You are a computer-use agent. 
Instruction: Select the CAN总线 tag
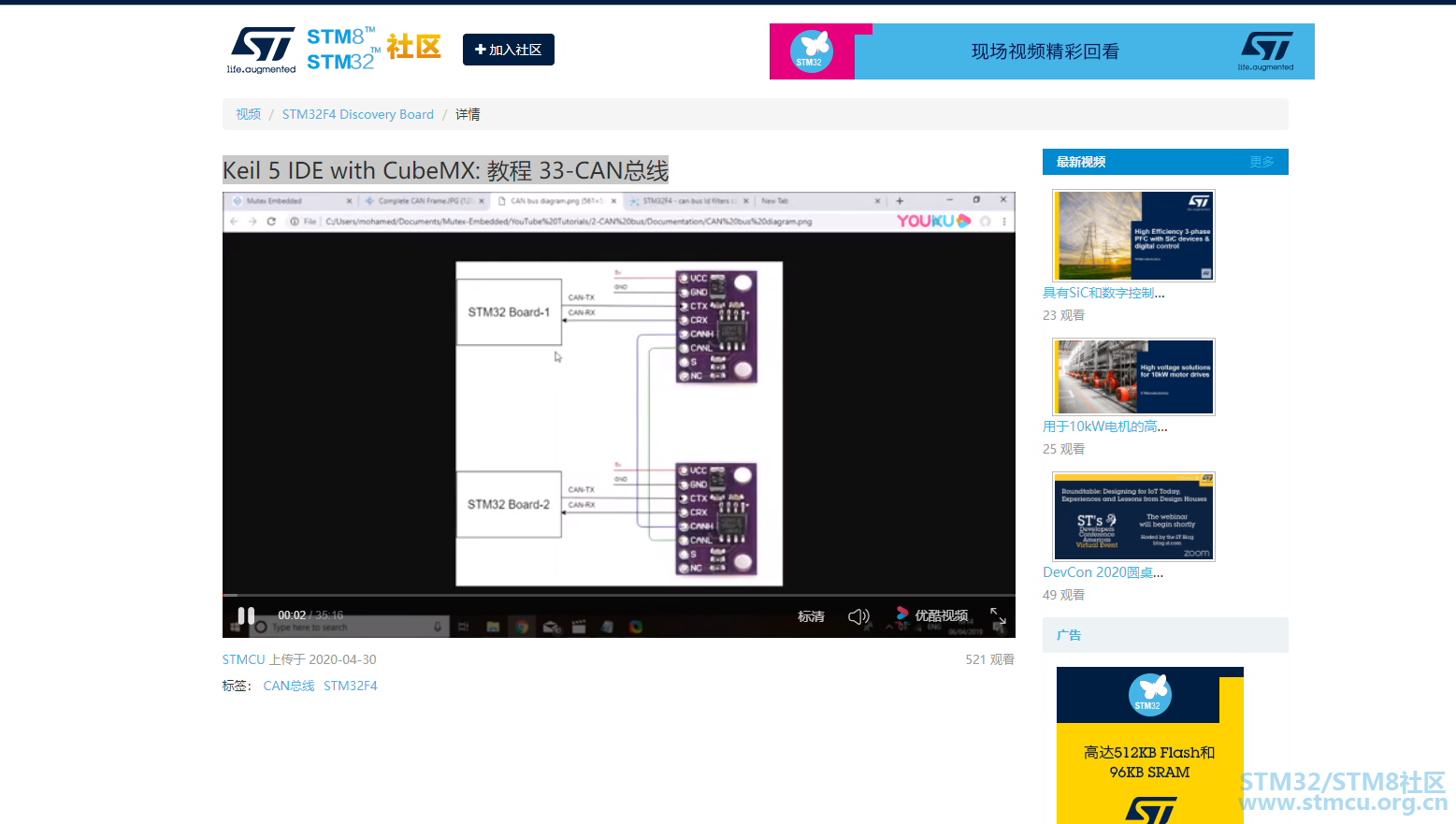pos(289,686)
